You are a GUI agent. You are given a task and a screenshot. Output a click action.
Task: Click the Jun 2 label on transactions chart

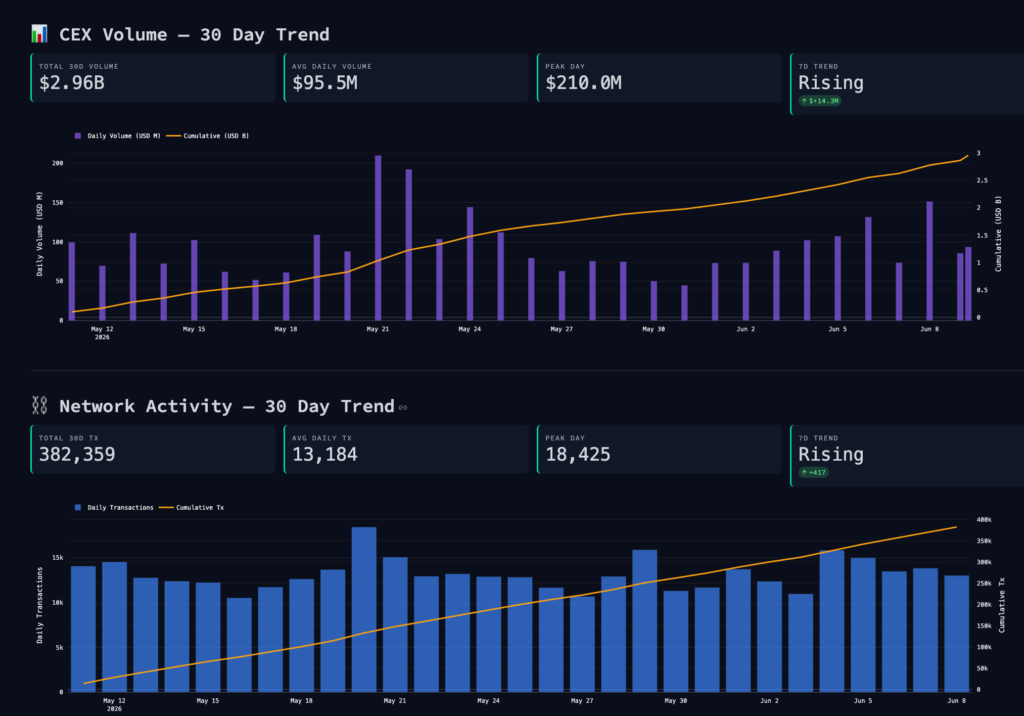click(769, 701)
